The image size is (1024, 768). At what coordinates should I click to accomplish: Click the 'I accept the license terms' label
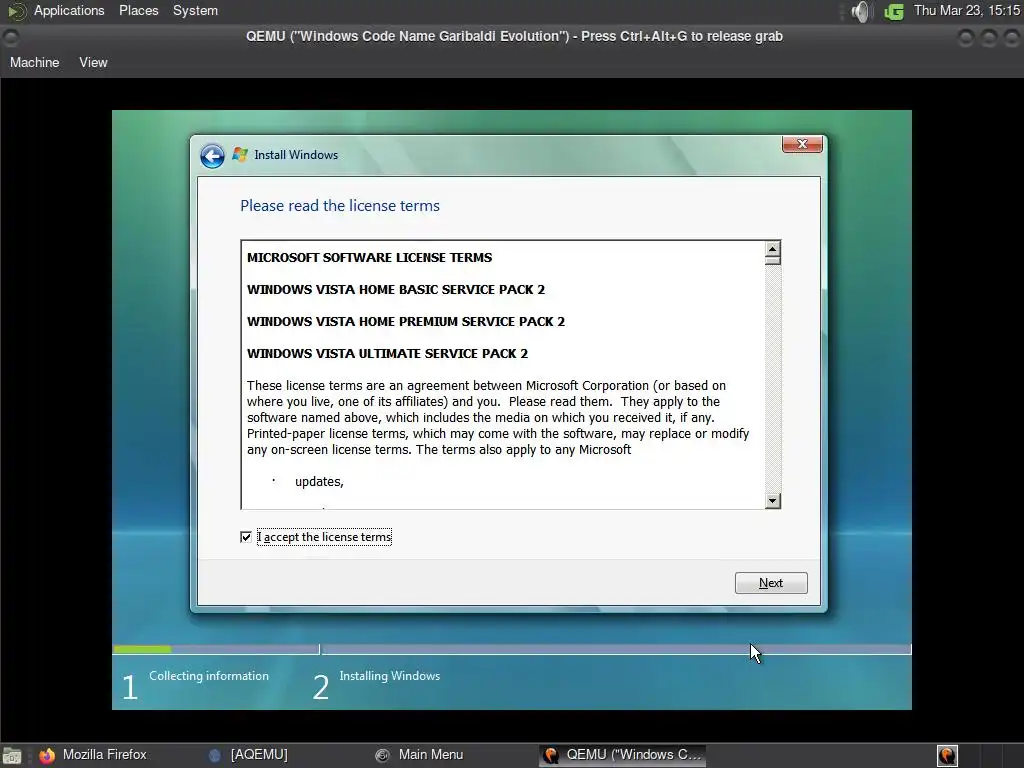(325, 537)
